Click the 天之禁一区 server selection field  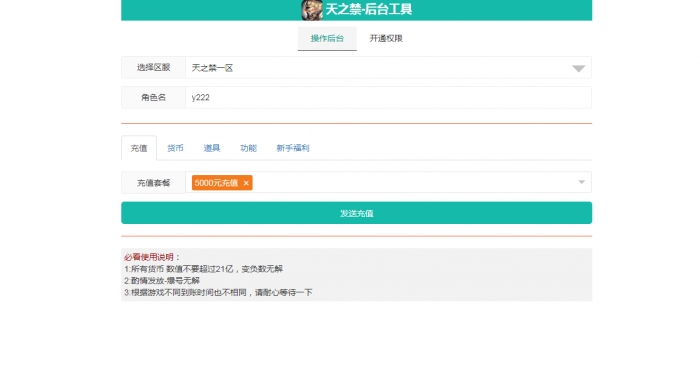point(388,68)
